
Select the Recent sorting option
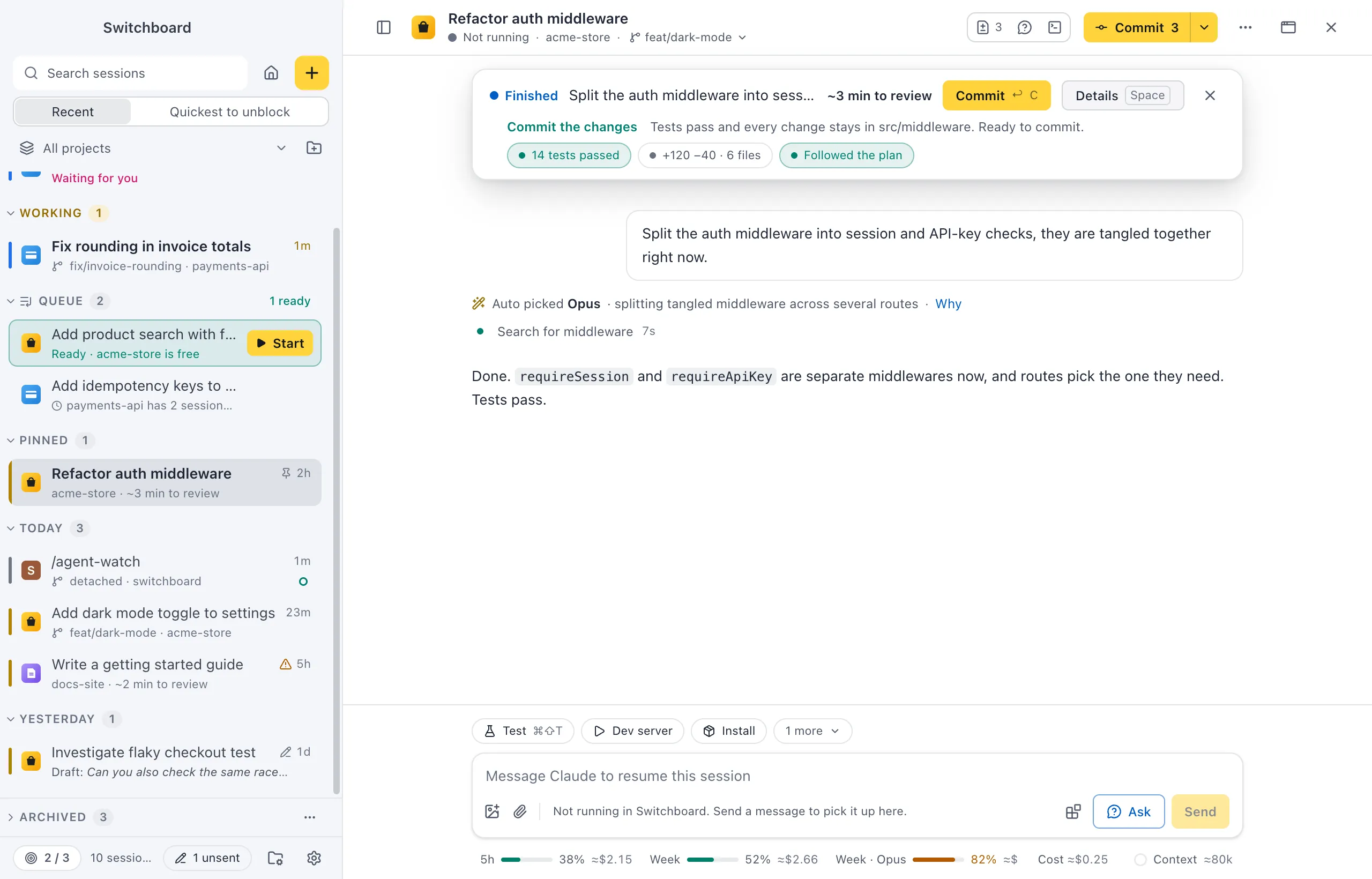click(72, 111)
